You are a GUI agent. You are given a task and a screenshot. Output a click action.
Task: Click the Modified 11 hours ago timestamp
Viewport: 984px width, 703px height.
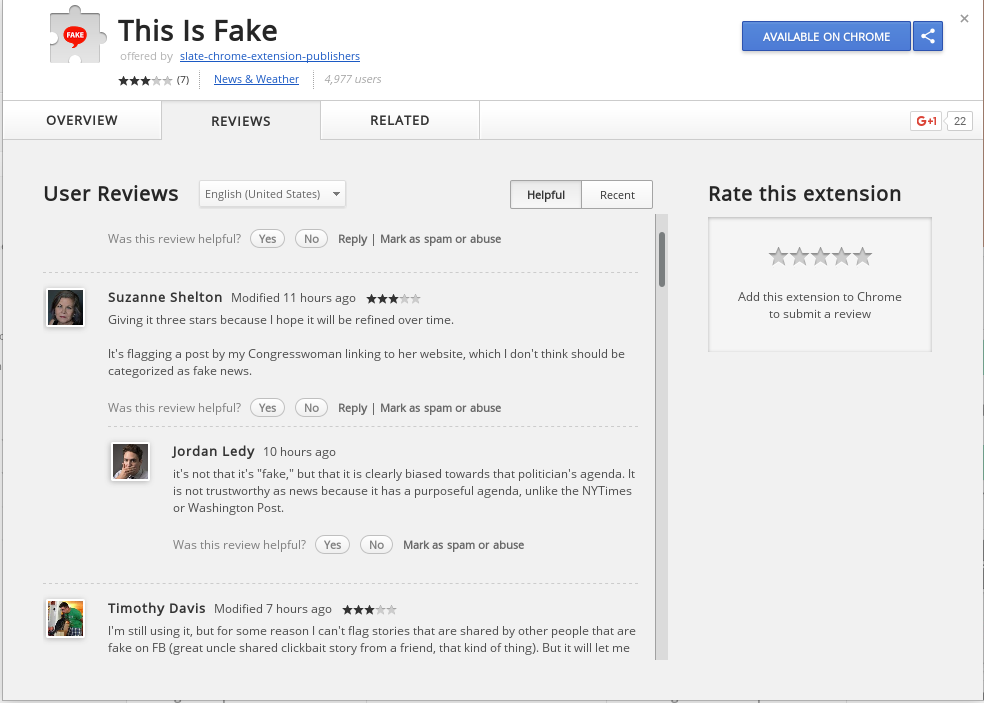(x=293, y=298)
